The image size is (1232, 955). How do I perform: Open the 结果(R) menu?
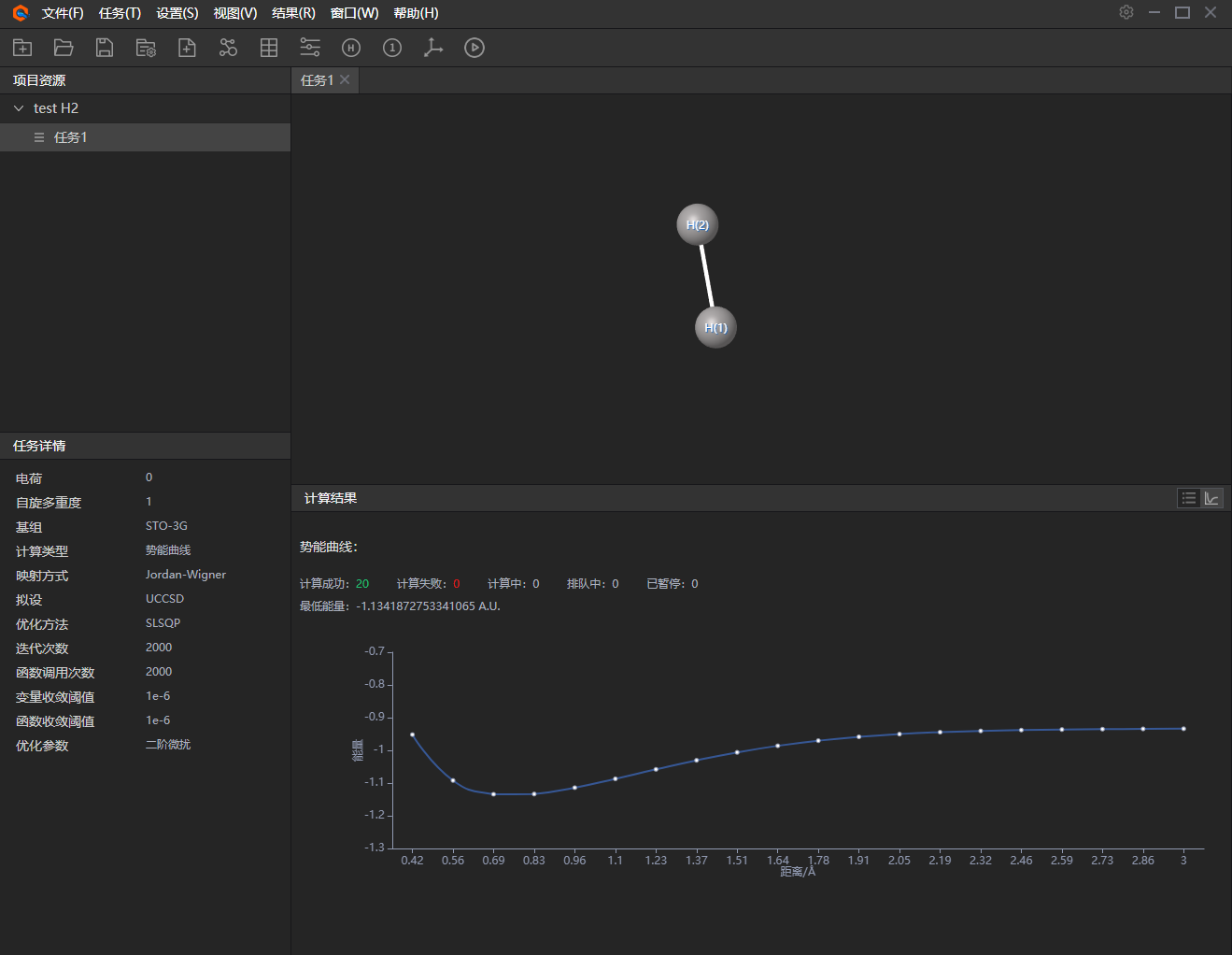(x=293, y=13)
